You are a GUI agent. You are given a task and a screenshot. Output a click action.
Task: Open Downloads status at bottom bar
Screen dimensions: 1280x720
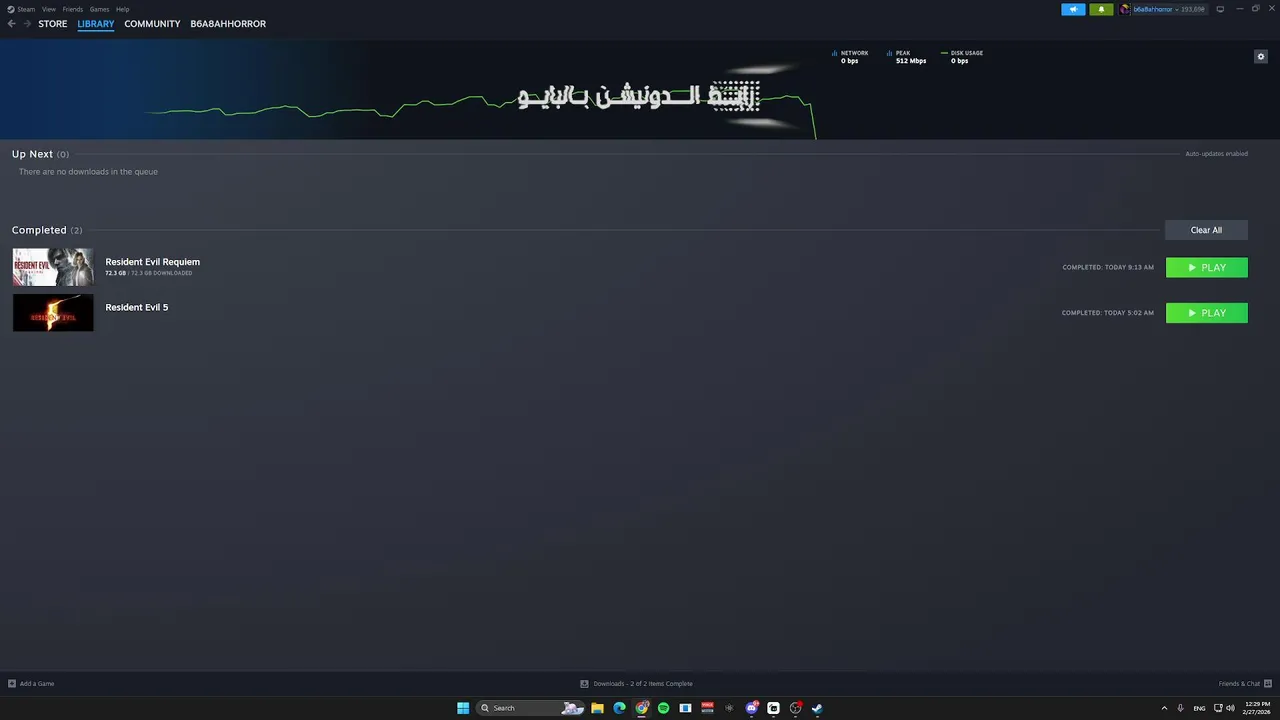click(x=636, y=684)
